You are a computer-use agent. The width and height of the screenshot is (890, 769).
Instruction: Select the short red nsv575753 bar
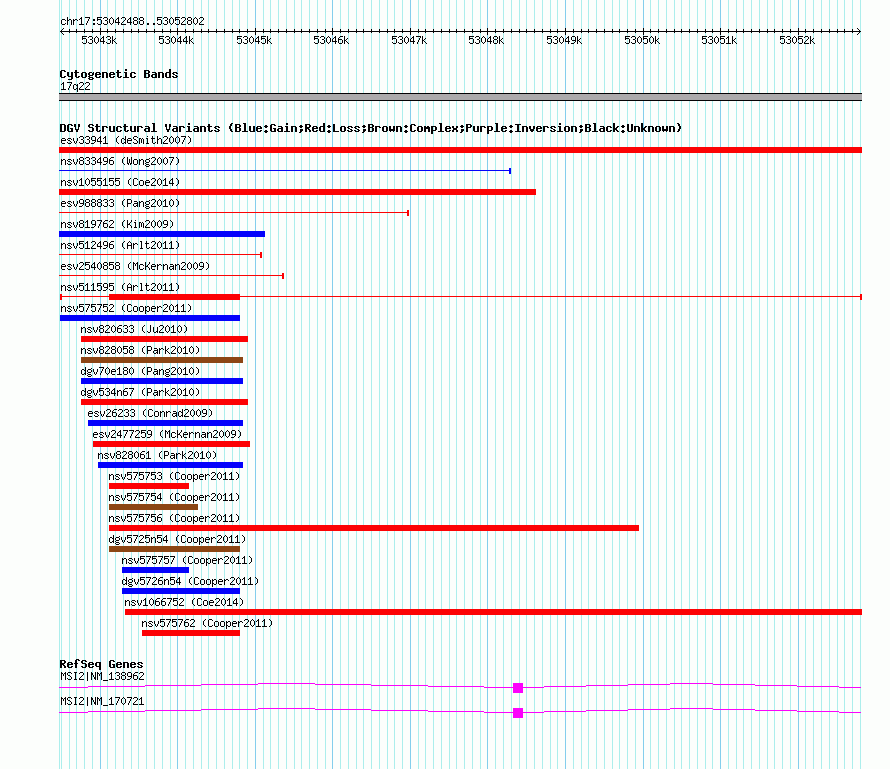[149, 486]
